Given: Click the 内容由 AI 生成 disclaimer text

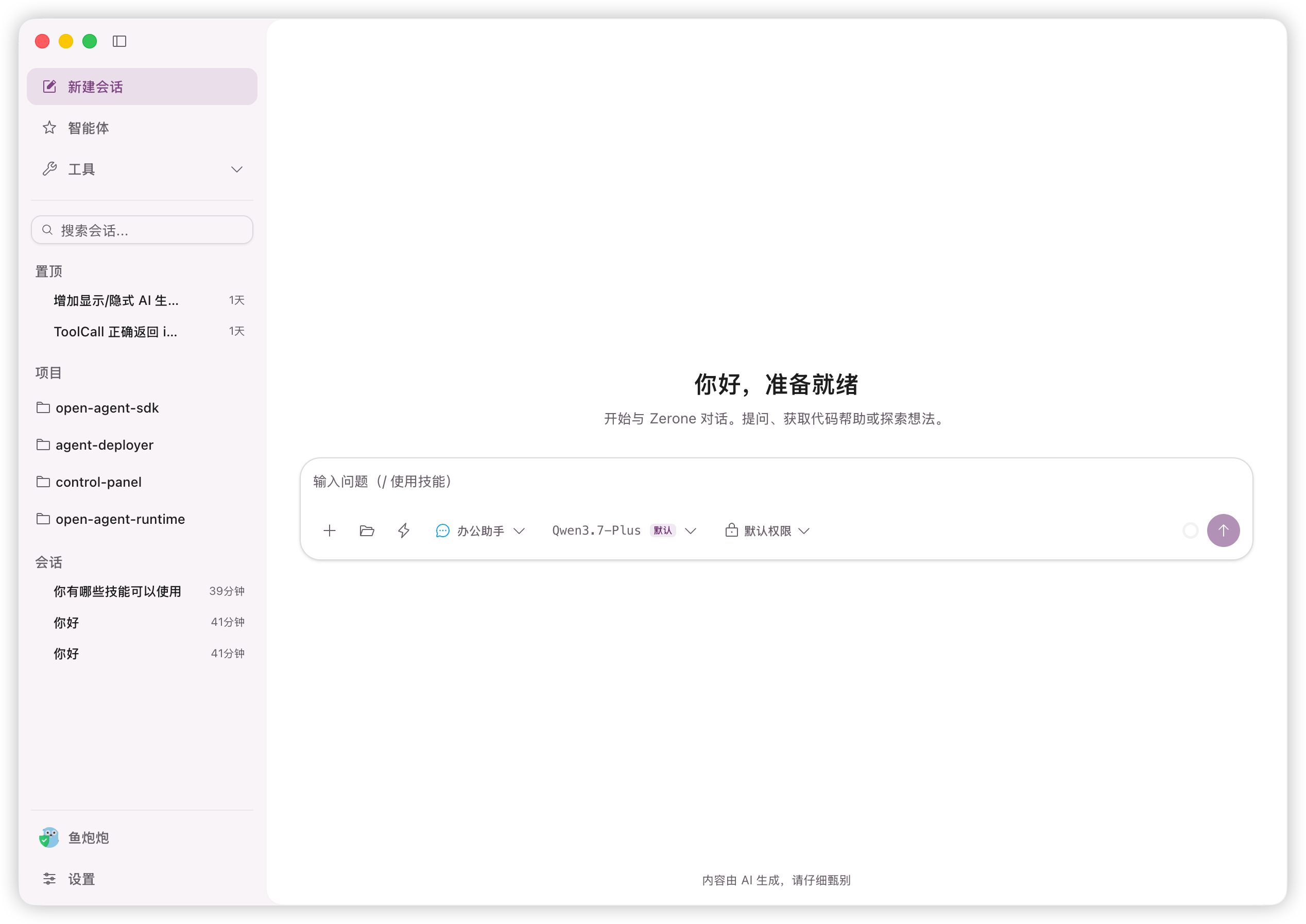Looking at the screenshot, I should [x=776, y=880].
